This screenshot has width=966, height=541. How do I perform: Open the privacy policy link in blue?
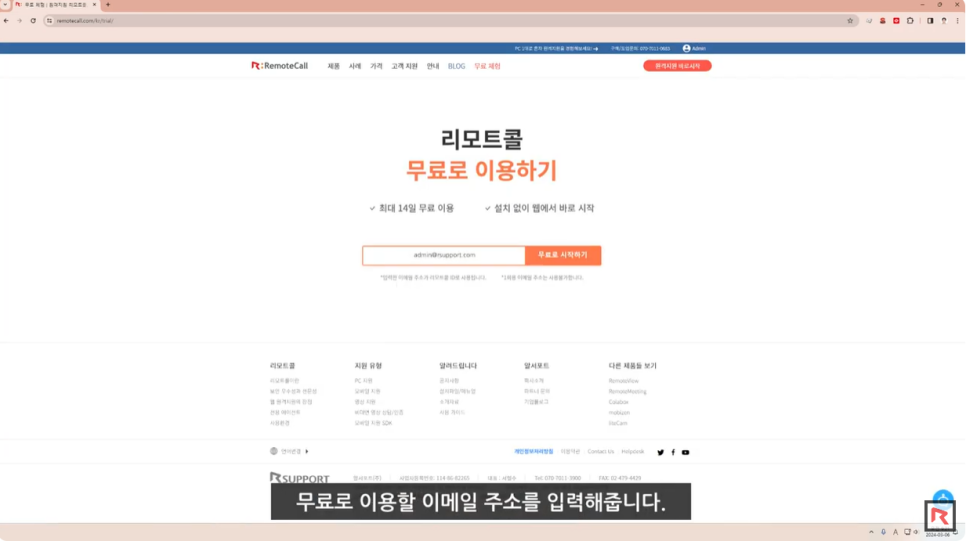(x=534, y=452)
